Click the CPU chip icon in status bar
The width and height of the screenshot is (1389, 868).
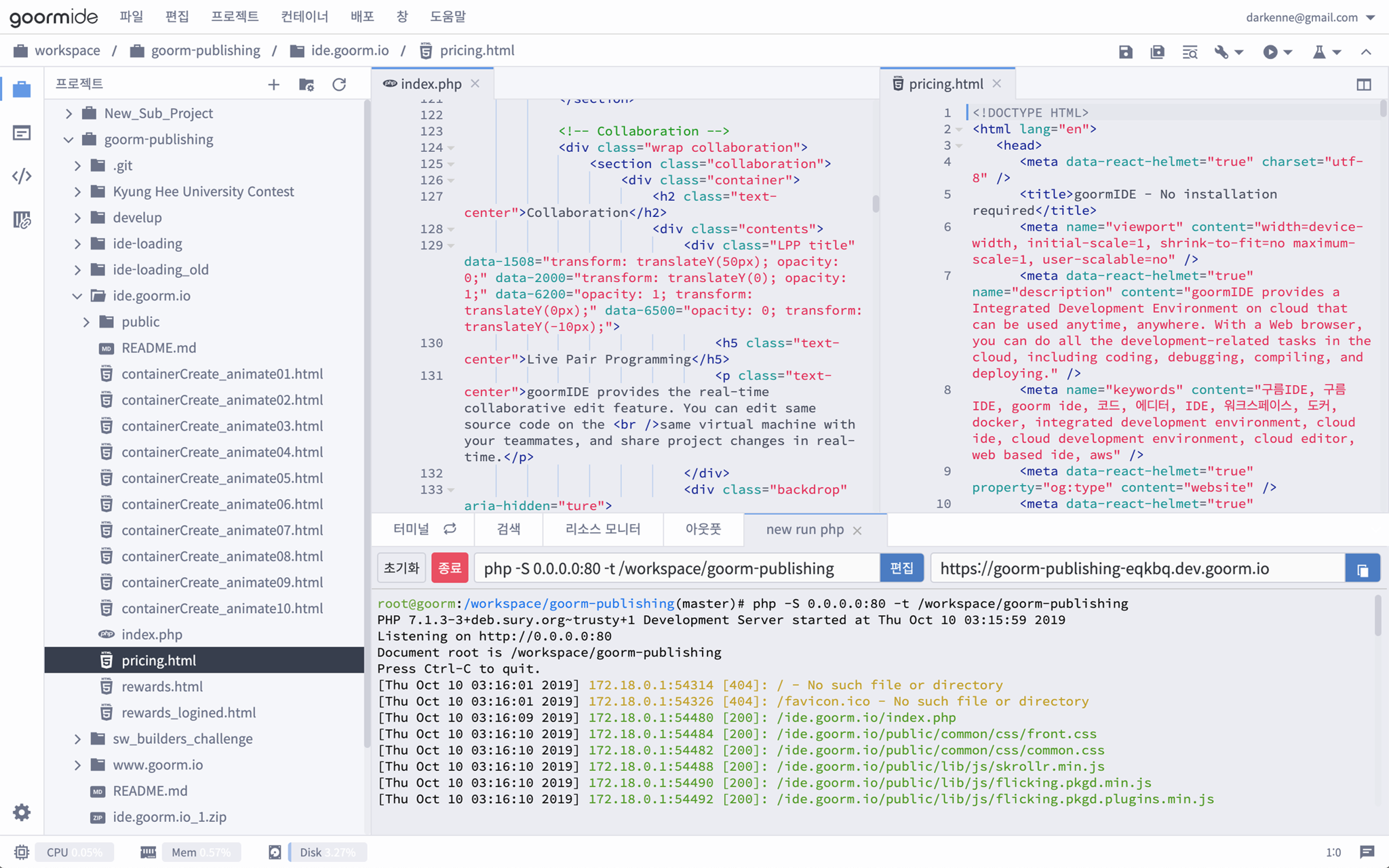[21, 852]
